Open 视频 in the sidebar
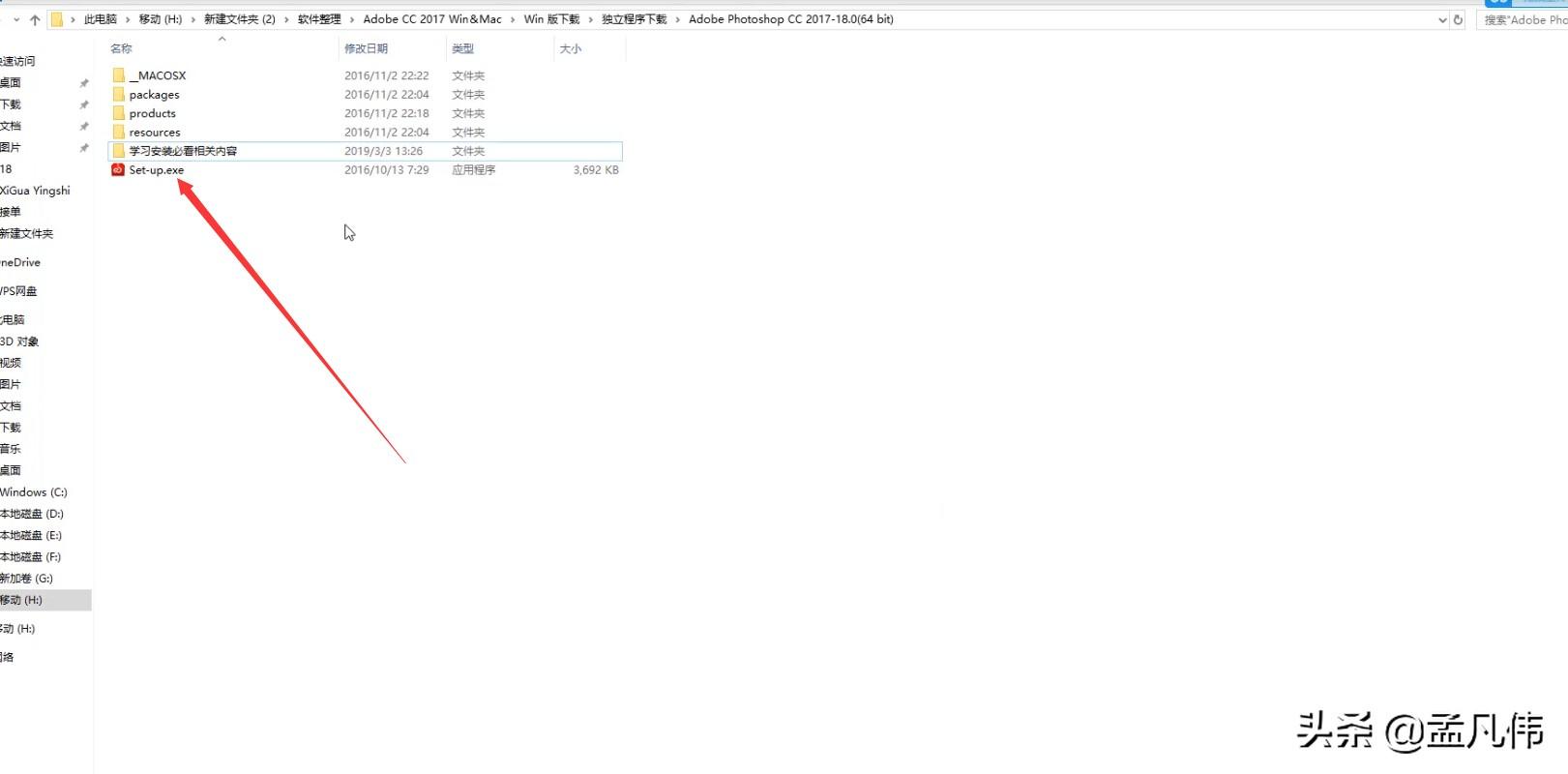 coord(11,363)
